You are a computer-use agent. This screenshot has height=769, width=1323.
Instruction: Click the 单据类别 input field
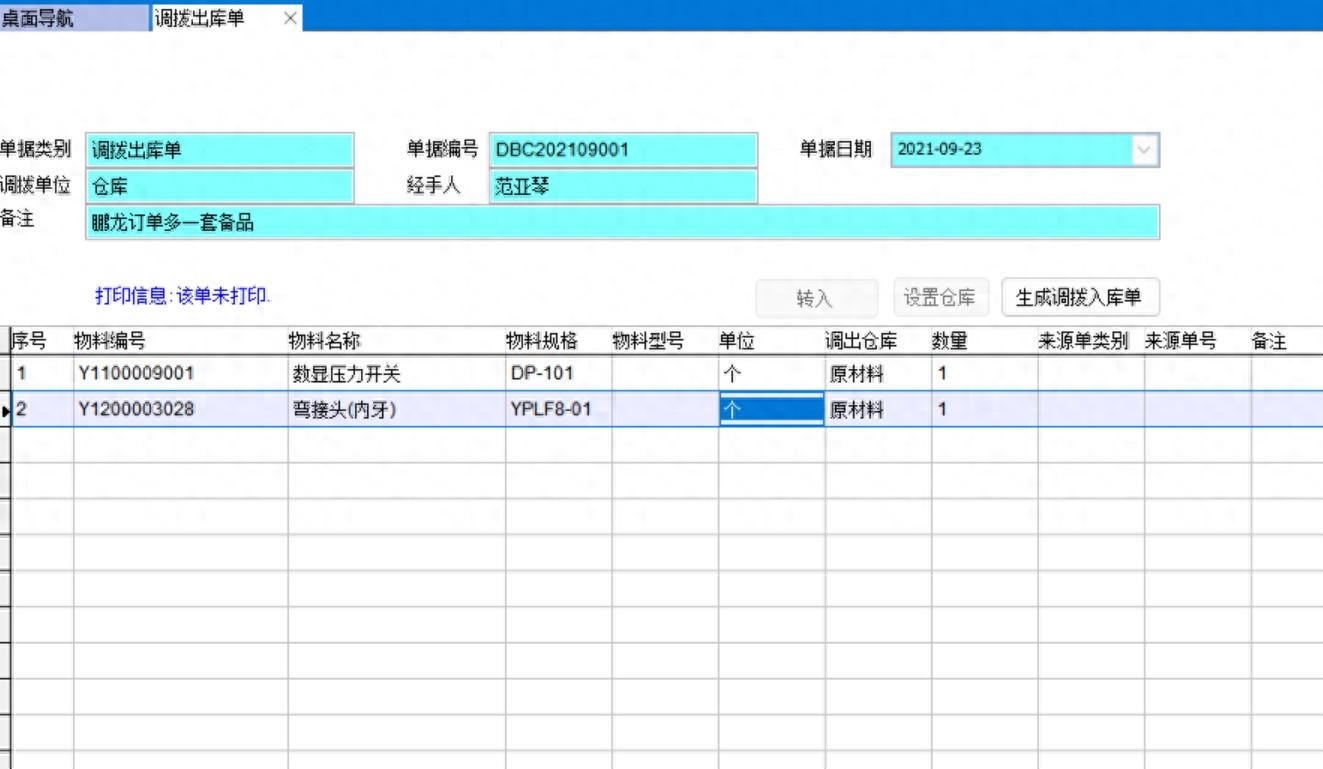pos(220,151)
